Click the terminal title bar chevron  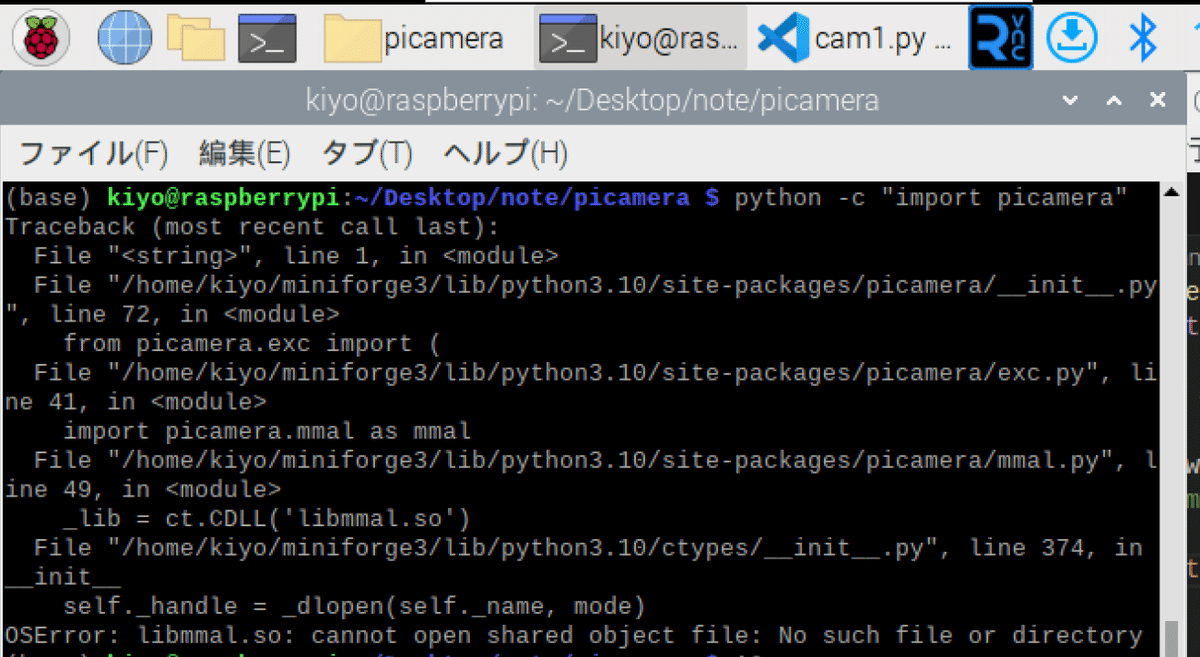1069,100
